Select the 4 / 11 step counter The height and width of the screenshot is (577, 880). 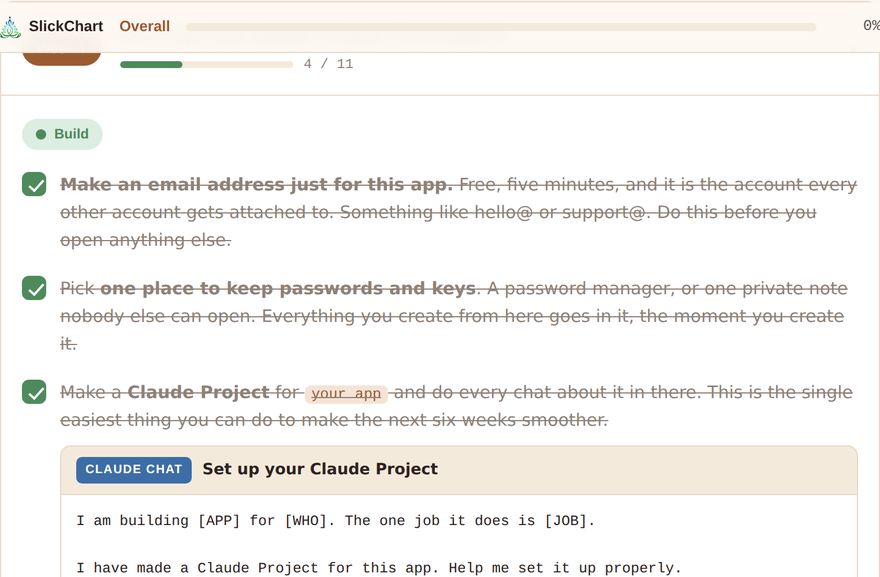click(x=328, y=64)
